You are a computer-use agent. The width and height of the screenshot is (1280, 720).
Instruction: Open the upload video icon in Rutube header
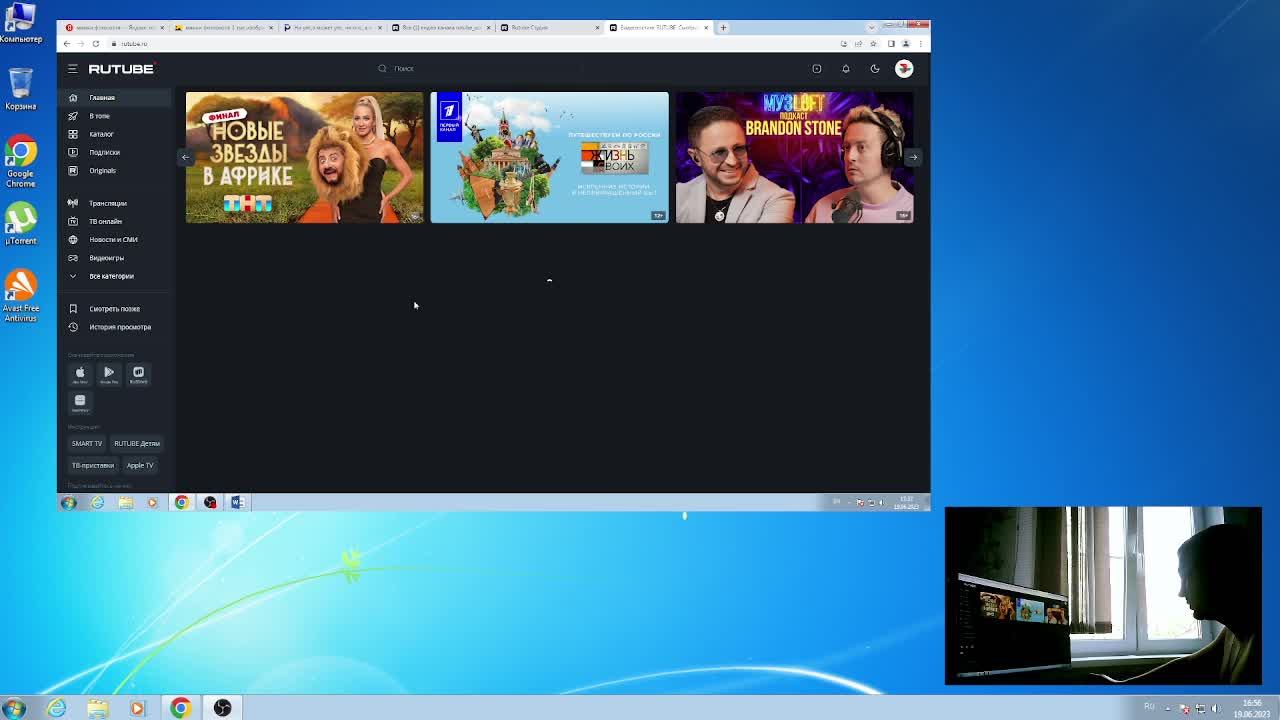pos(816,68)
